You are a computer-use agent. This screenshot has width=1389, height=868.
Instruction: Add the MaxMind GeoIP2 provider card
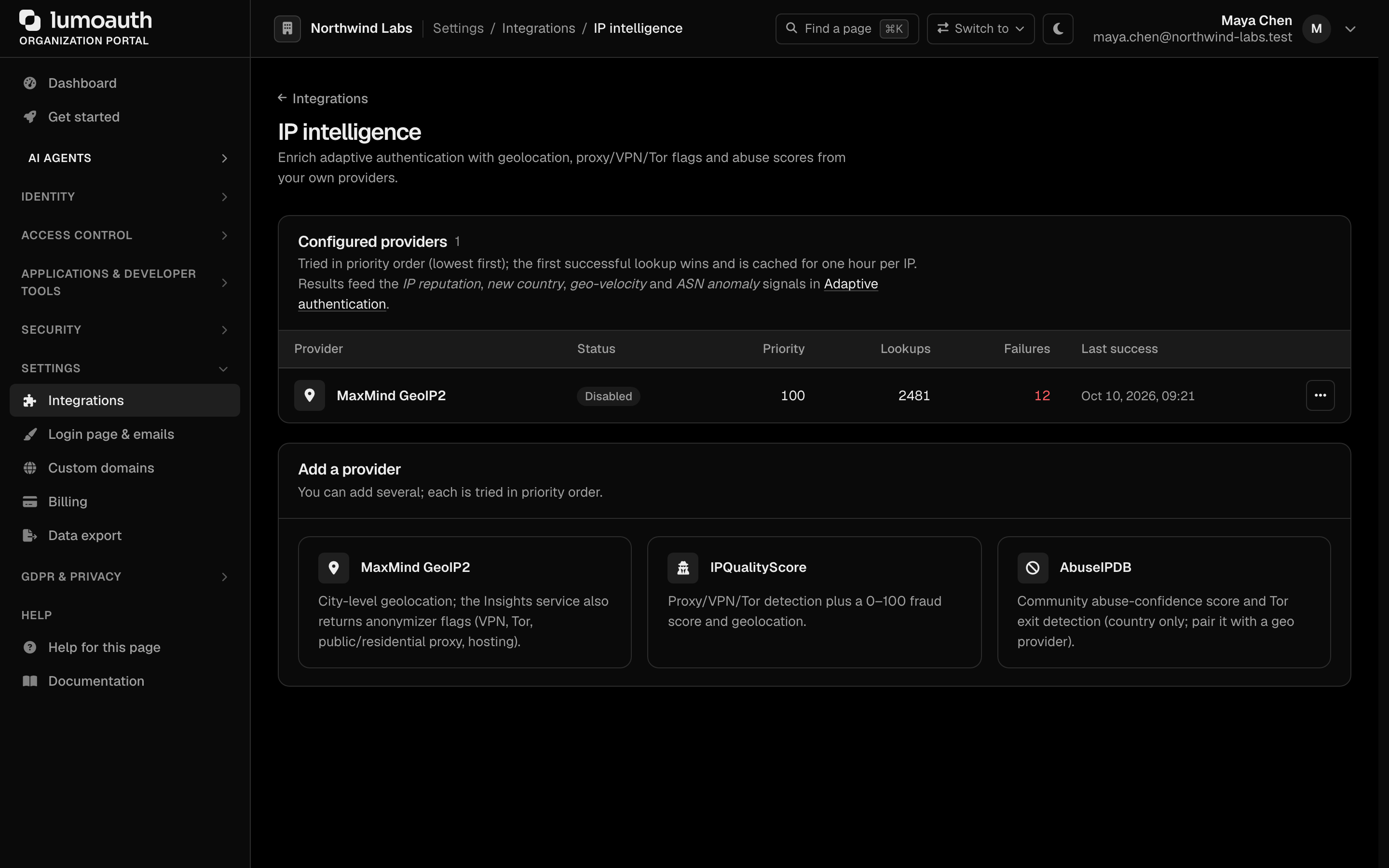tap(465, 602)
